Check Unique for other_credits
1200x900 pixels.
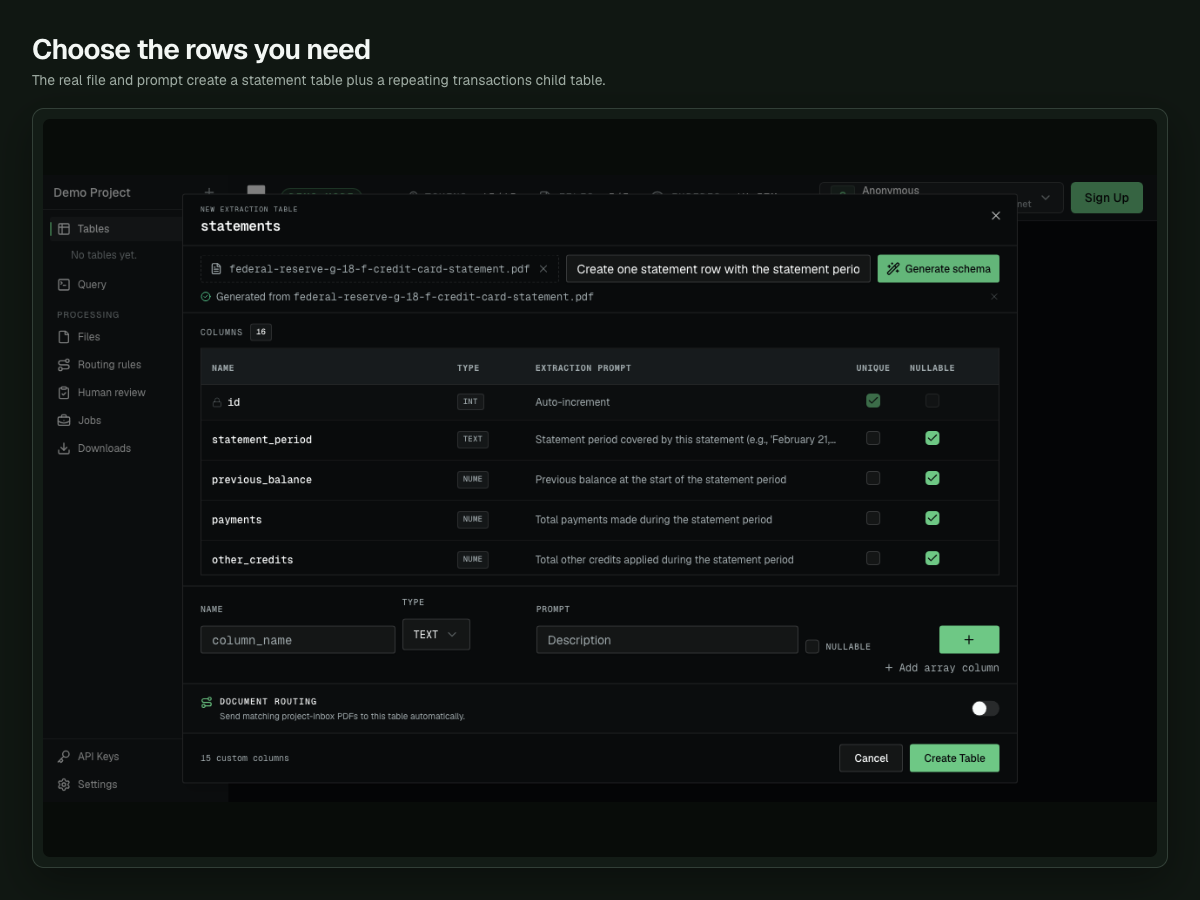click(x=873, y=558)
